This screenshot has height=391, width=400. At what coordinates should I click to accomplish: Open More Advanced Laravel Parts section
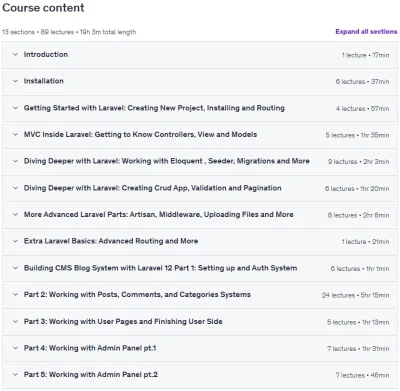click(x=200, y=215)
